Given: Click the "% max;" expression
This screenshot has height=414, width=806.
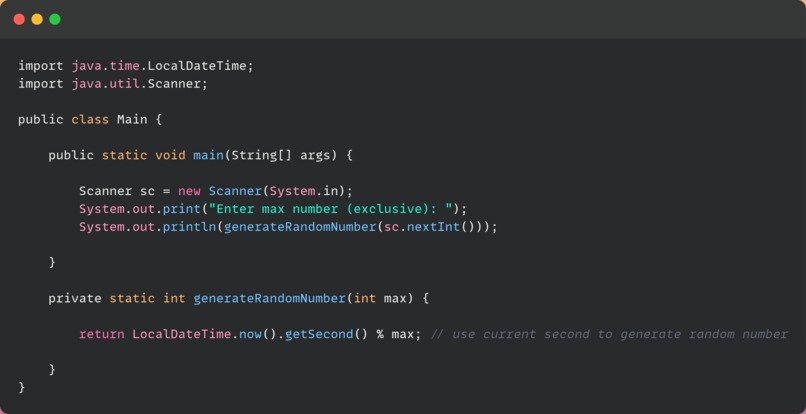Looking at the screenshot, I should pos(399,334).
